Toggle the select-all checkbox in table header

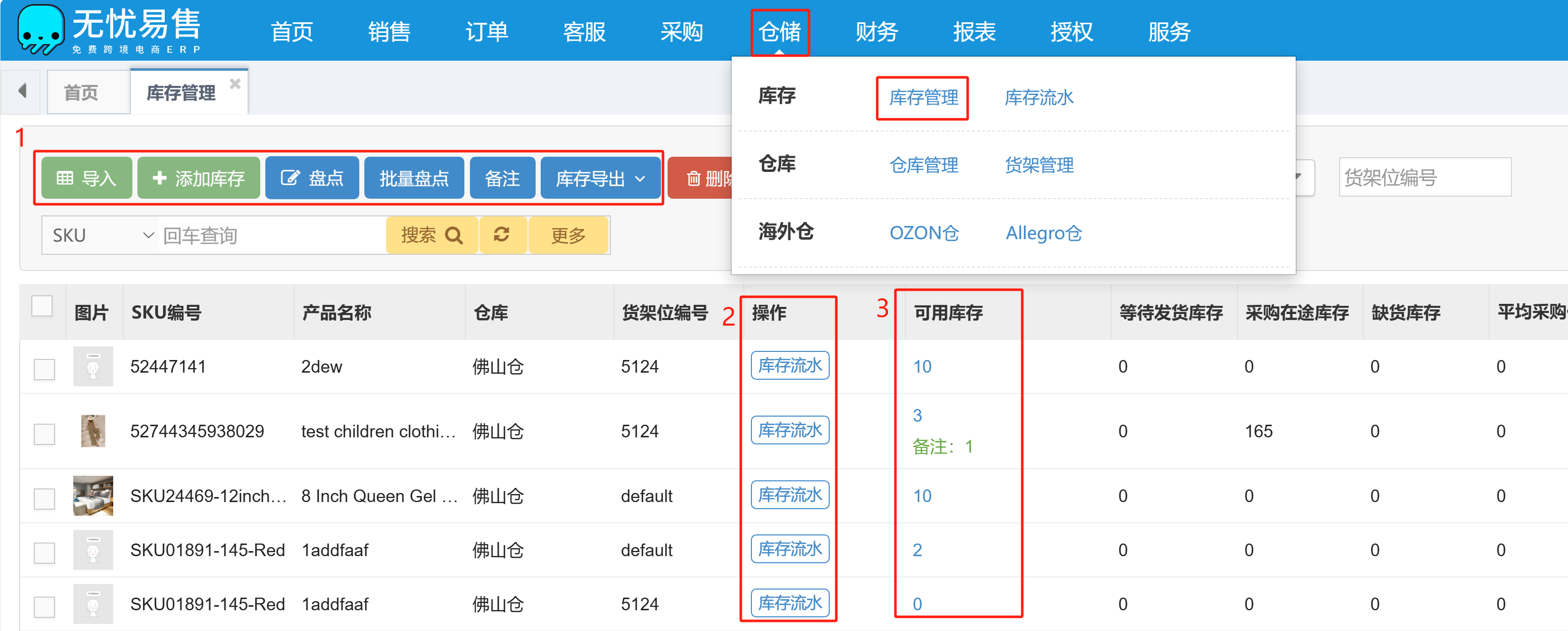click(42, 306)
